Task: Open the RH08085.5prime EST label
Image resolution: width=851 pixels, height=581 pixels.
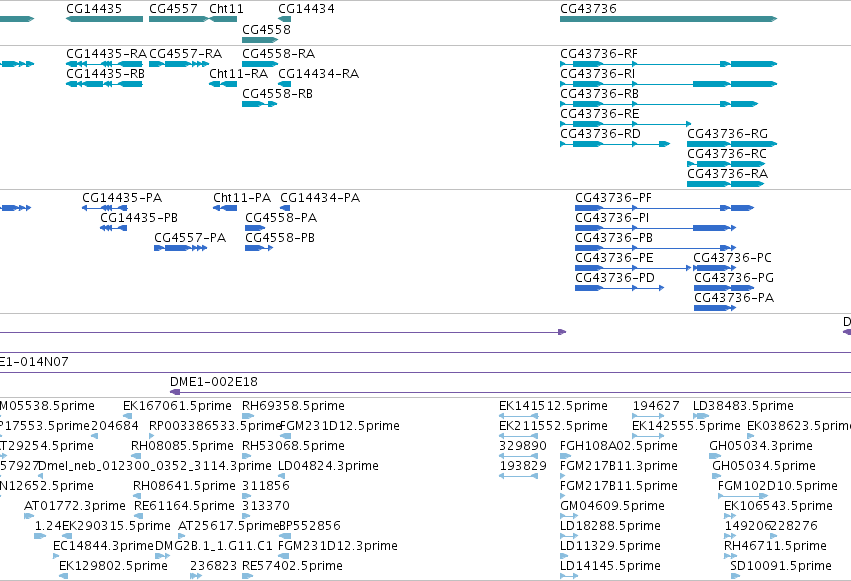Action: (x=182, y=446)
